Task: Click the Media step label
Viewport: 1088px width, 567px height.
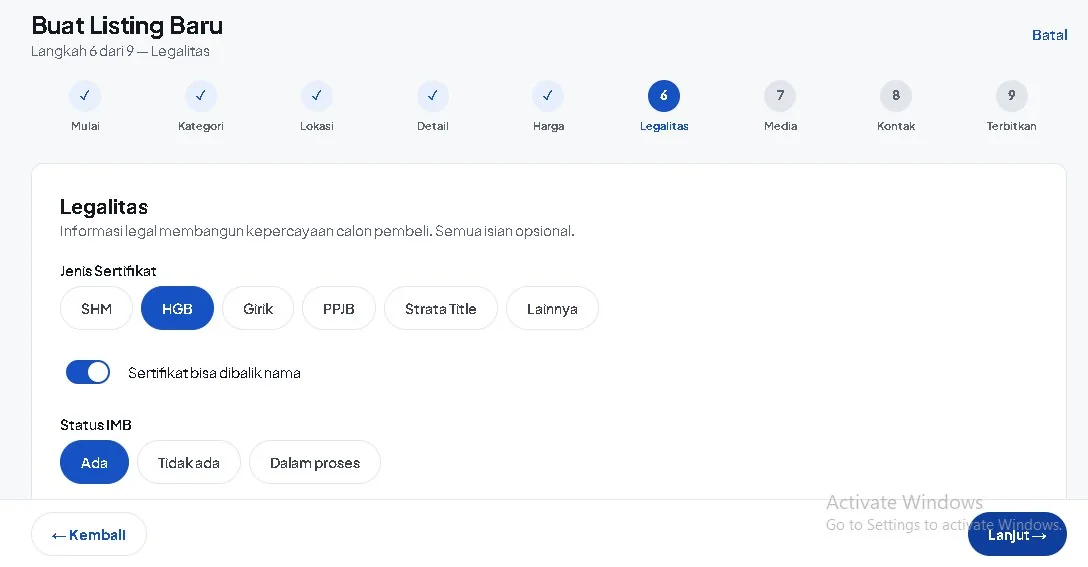Action: [781, 126]
